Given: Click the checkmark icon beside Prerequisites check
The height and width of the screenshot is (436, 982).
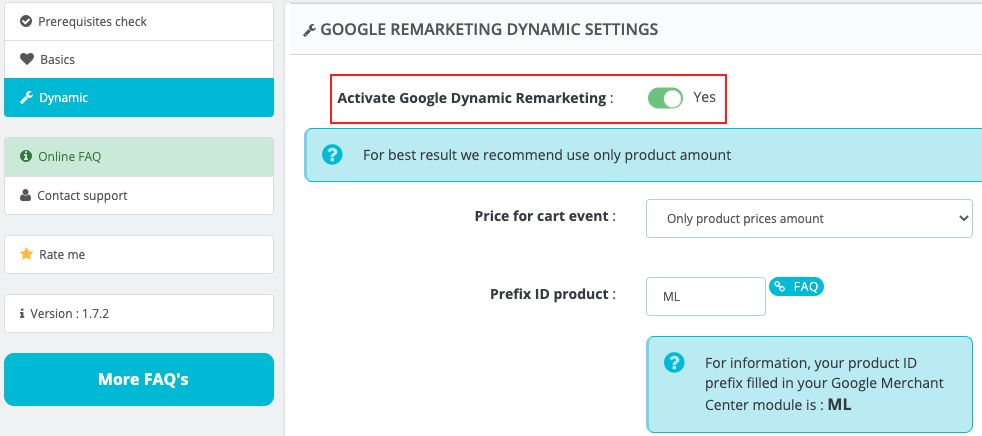Looking at the screenshot, I should [x=26, y=21].
